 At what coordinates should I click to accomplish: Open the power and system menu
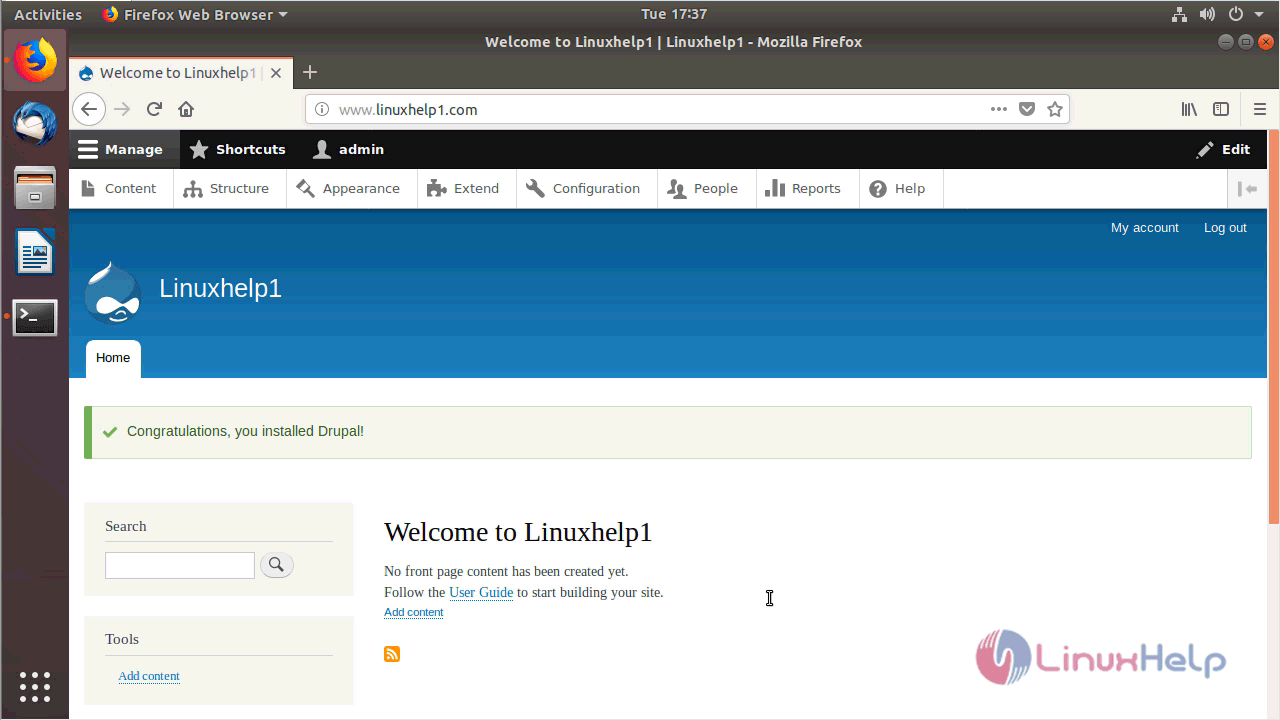click(1246, 14)
